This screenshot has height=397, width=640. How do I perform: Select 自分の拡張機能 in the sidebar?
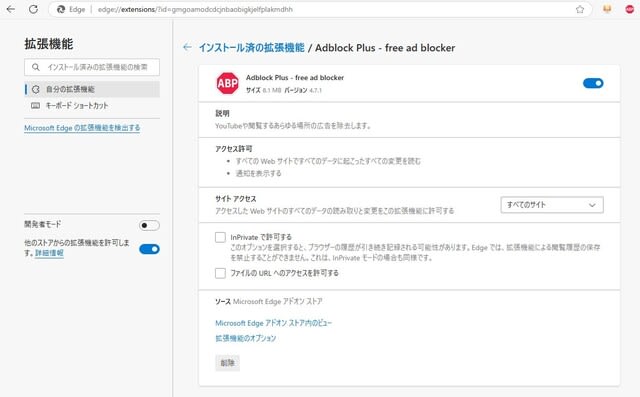(92, 89)
